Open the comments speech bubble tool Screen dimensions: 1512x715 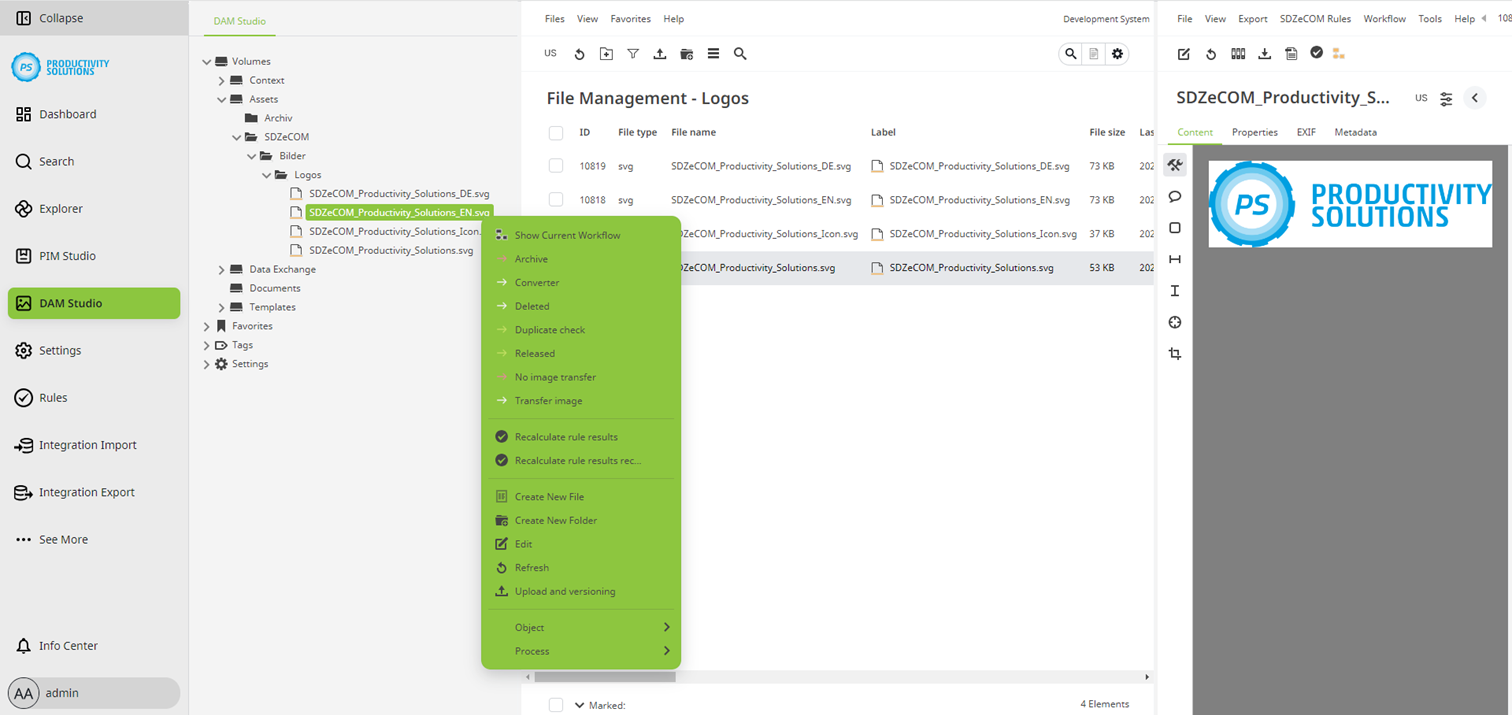1175,196
